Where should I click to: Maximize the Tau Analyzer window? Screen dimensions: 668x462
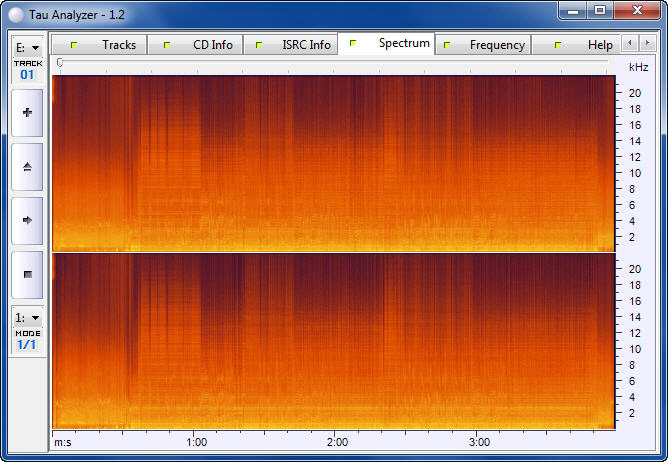coord(600,10)
